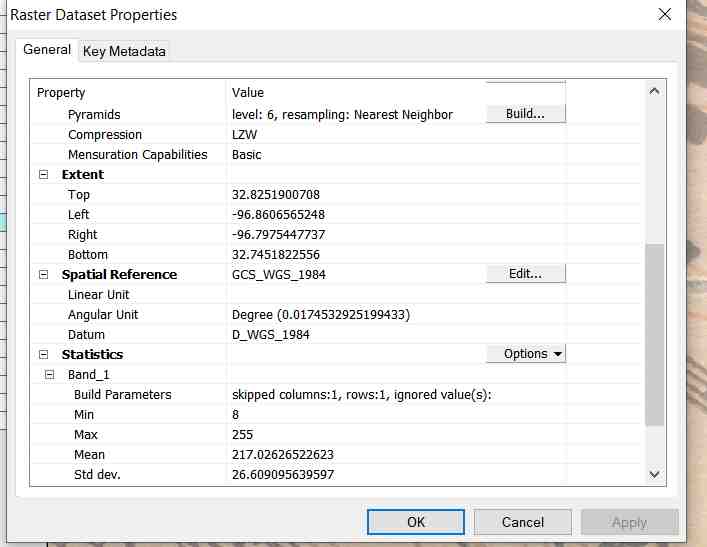The image size is (707, 547).
Task: Collapse the Band_1 group
Action: (50, 374)
